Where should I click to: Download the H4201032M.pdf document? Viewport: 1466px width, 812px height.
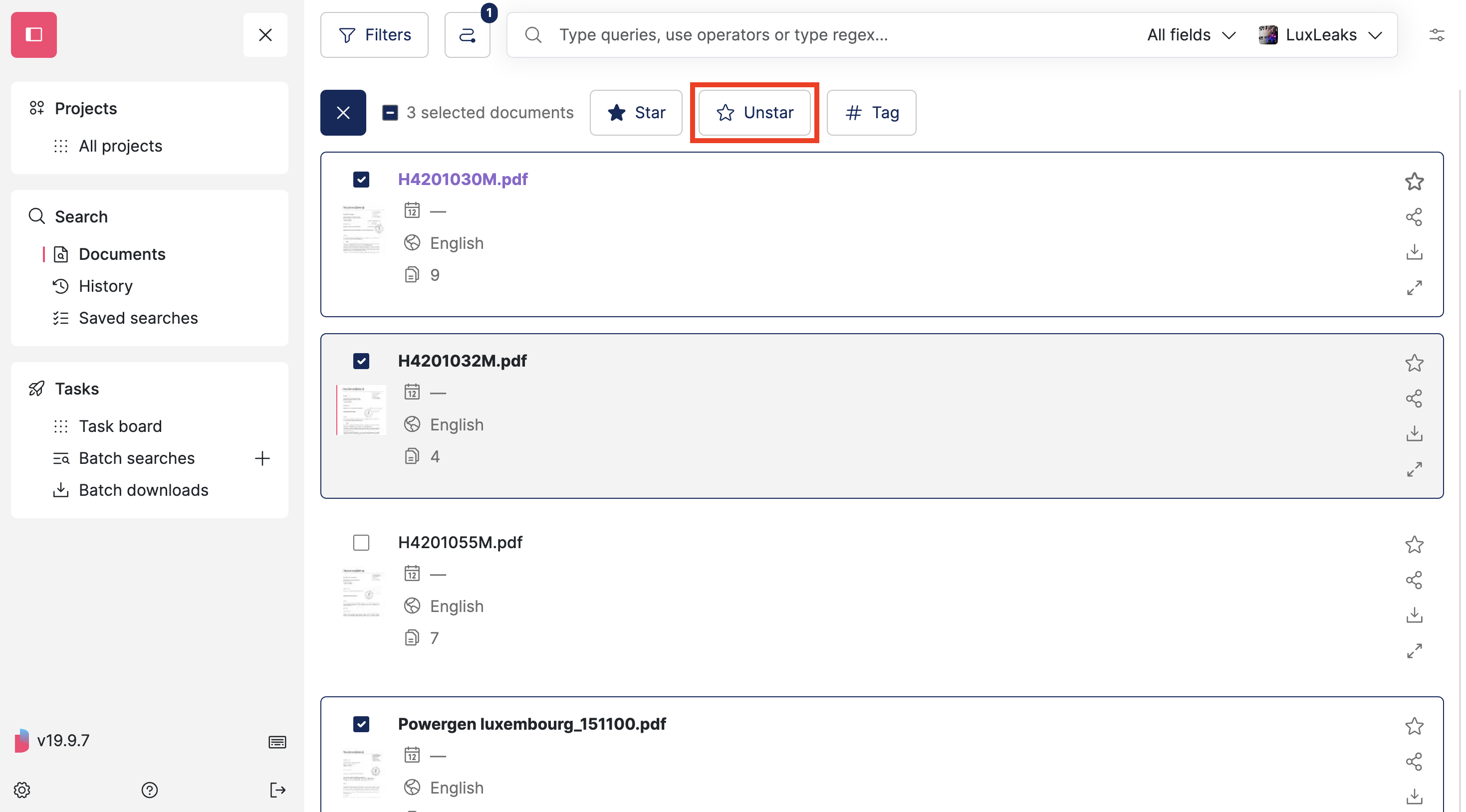(1414, 433)
